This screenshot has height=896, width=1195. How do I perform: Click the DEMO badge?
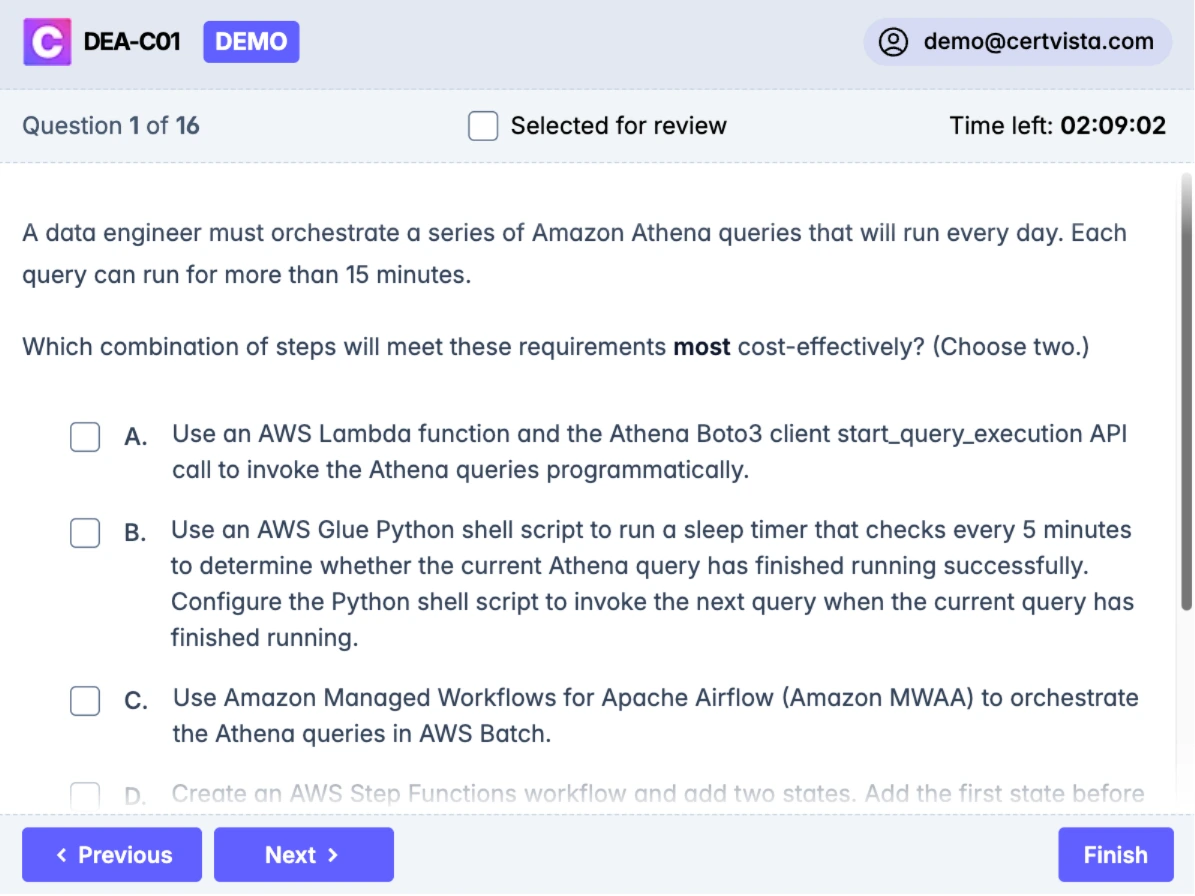click(251, 42)
